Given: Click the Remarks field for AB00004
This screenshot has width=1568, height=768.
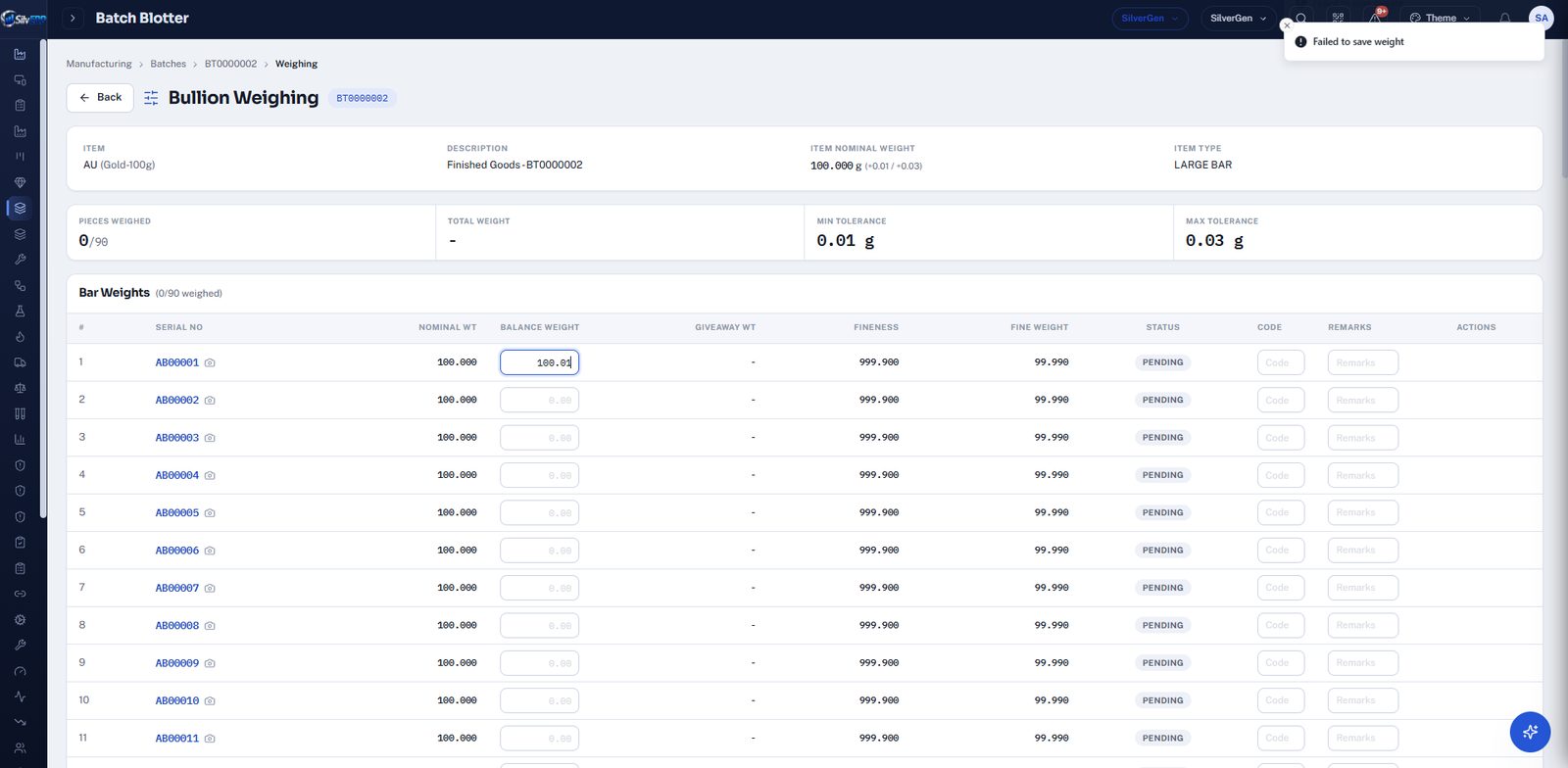Looking at the screenshot, I should 1363,475.
